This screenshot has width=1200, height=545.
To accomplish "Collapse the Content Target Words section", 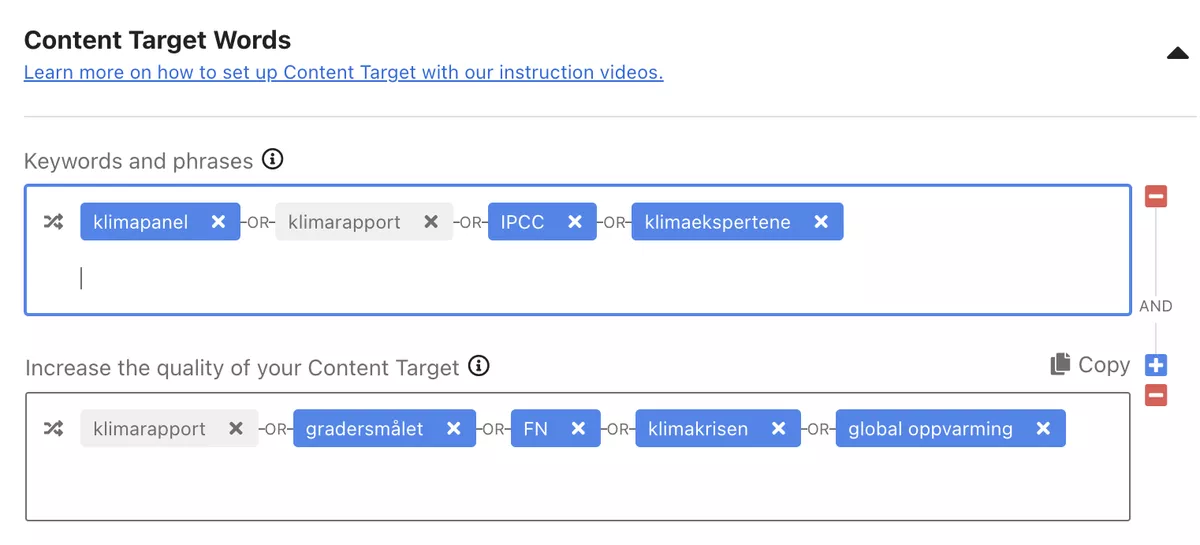I will pyautogui.click(x=1177, y=53).
